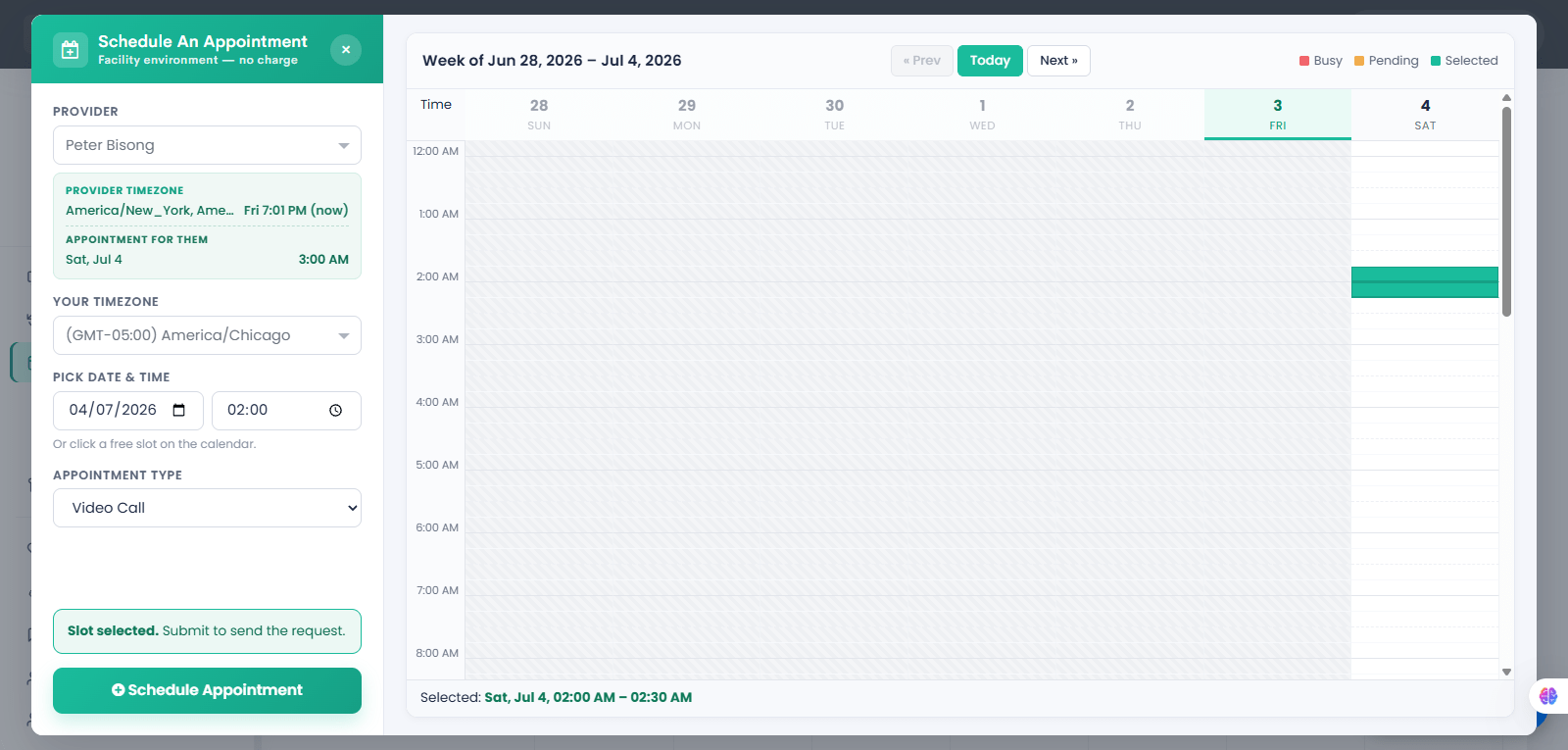Click the Selected legend green swatch

click(x=1436, y=61)
